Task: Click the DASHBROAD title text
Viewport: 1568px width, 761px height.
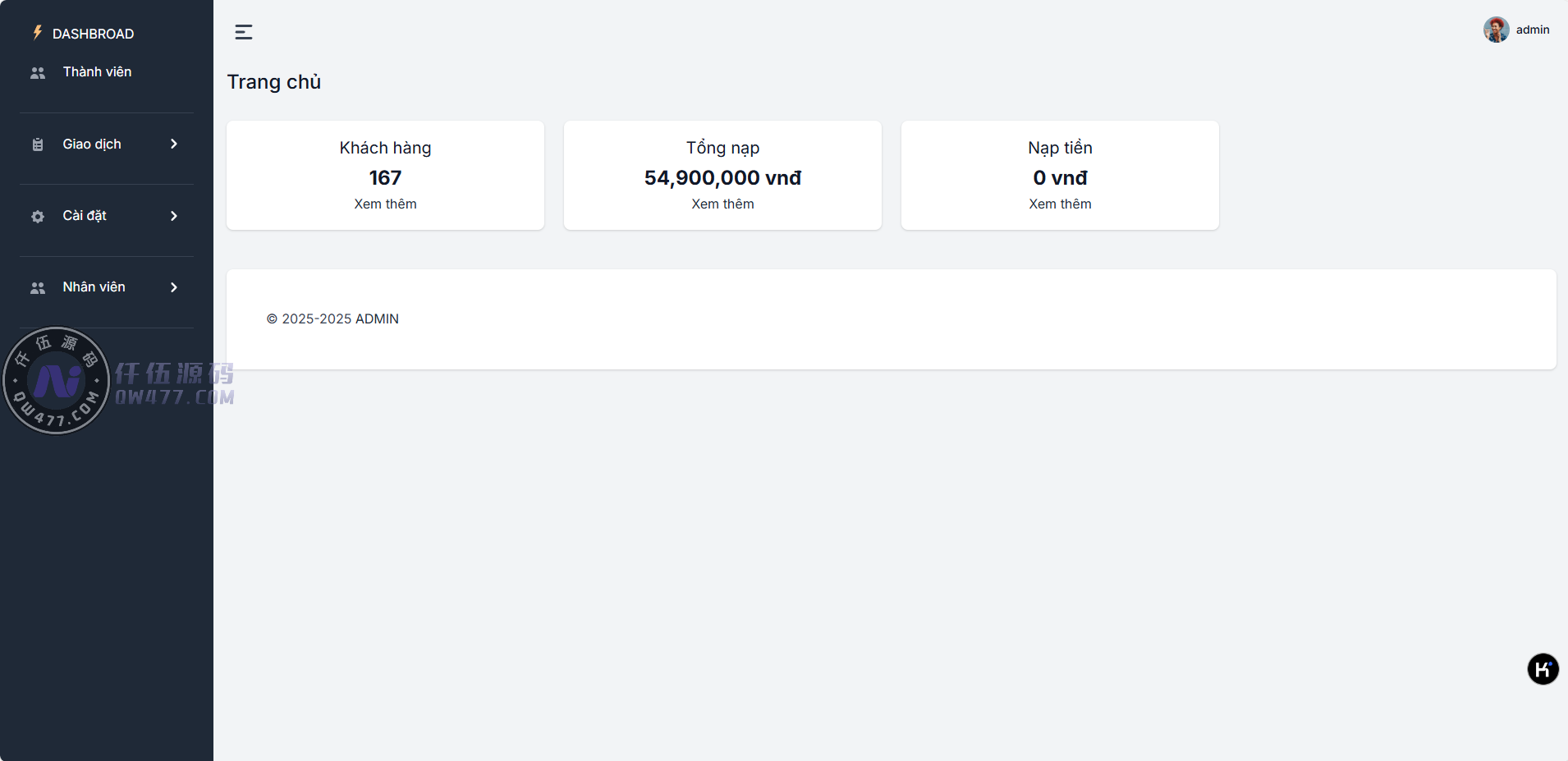Action: pos(93,34)
